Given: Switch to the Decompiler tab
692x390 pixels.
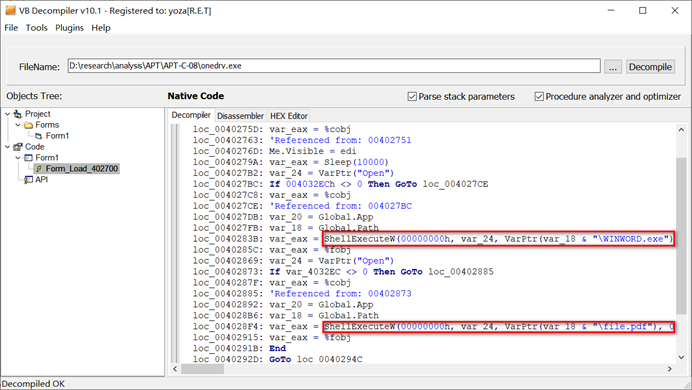Looking at the screenshot, I should point(191,115).
